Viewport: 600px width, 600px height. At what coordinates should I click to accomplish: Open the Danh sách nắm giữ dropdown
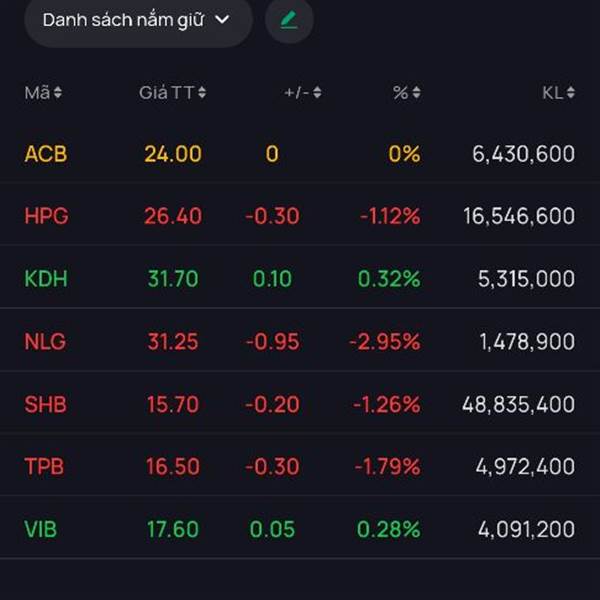pos(137,20)
